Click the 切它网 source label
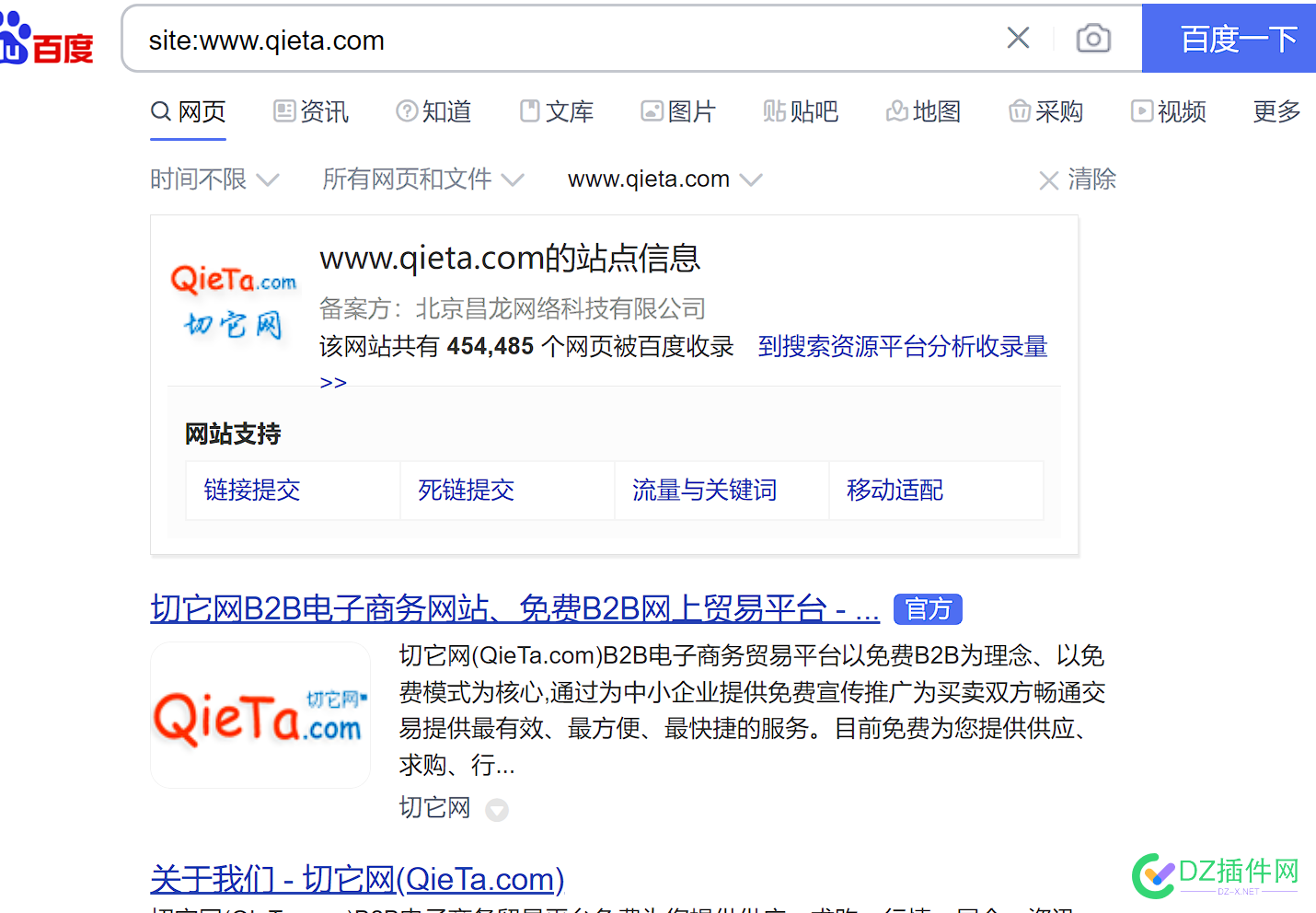Screen dimensions: 1316x913 pos(434,807)
